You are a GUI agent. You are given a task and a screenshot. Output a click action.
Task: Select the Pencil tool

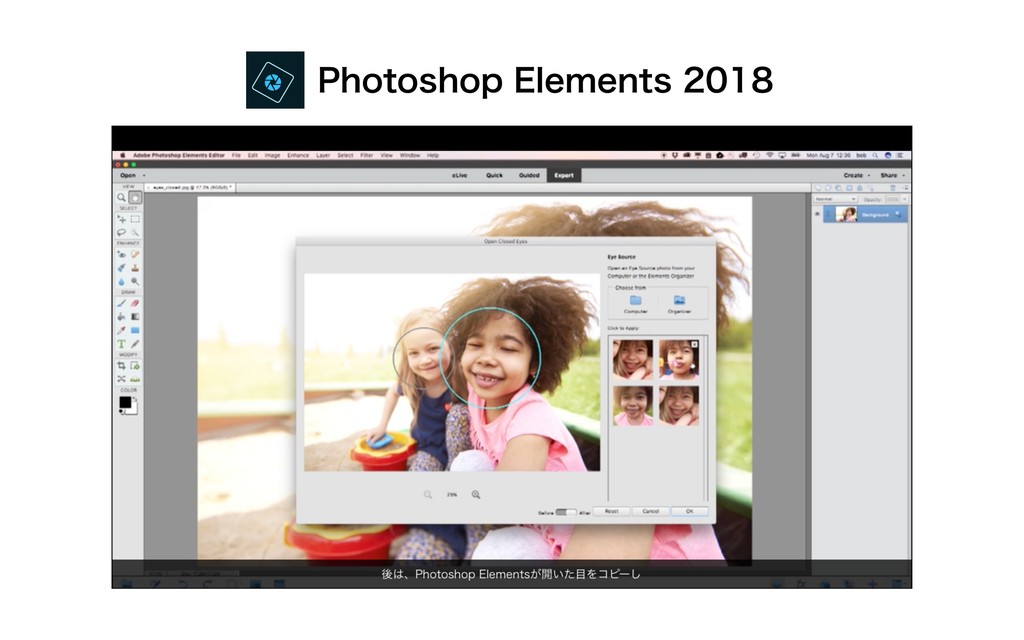pyautogui.click(x=135, y=344)
